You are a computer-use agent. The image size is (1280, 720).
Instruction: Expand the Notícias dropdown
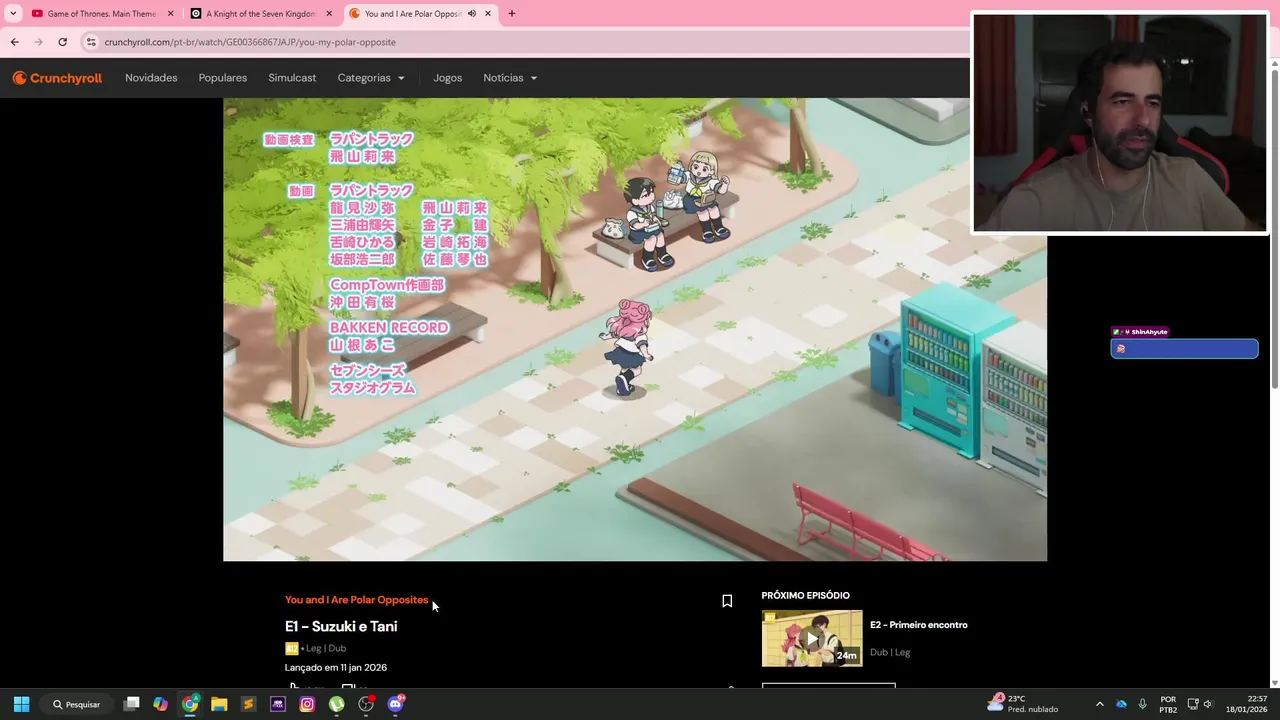coord(510,78)
